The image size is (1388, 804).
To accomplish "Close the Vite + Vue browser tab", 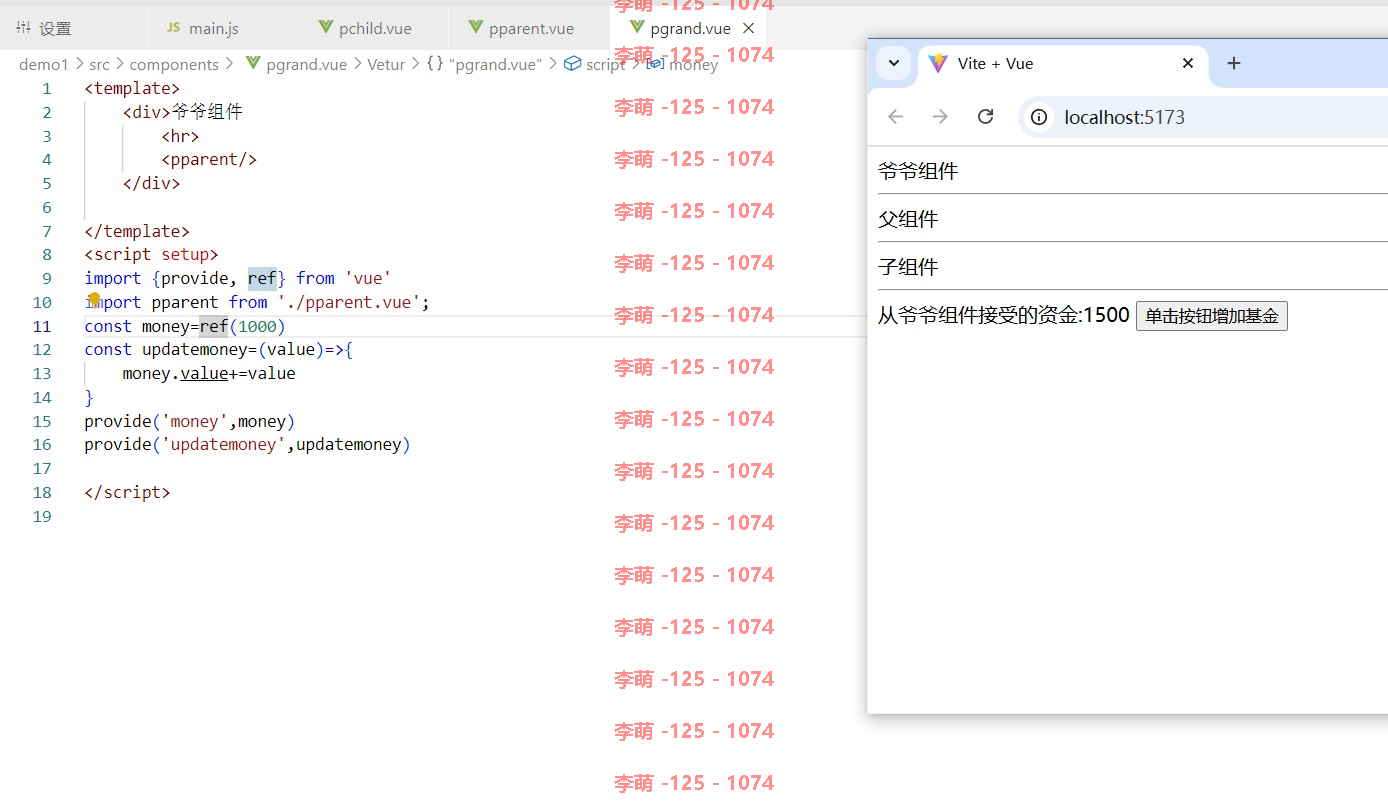I will [x=1188, y=63].
